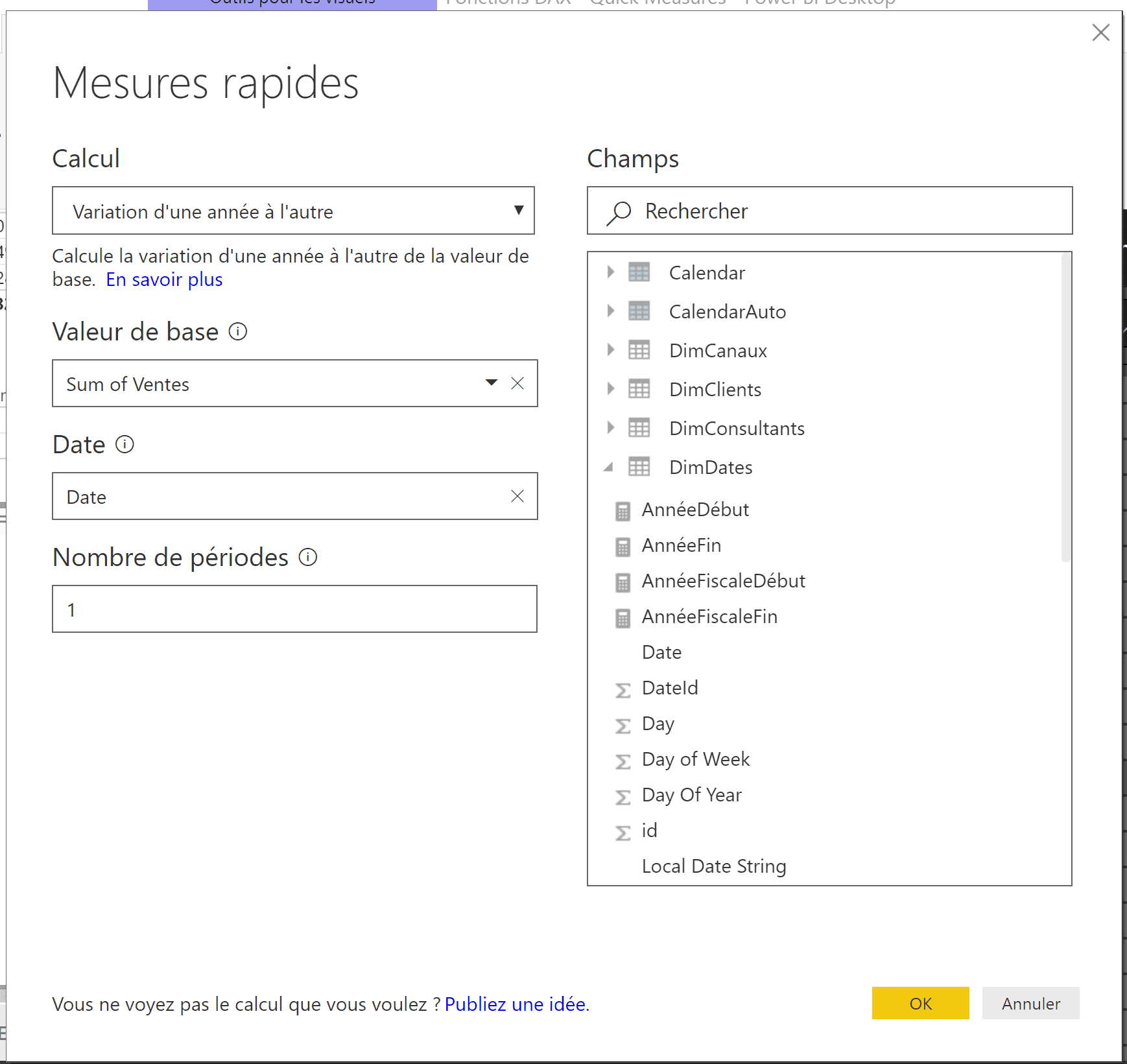
Task: Click the calculator icon next to AnnéeDébut
Action: (x=623, y=511)
